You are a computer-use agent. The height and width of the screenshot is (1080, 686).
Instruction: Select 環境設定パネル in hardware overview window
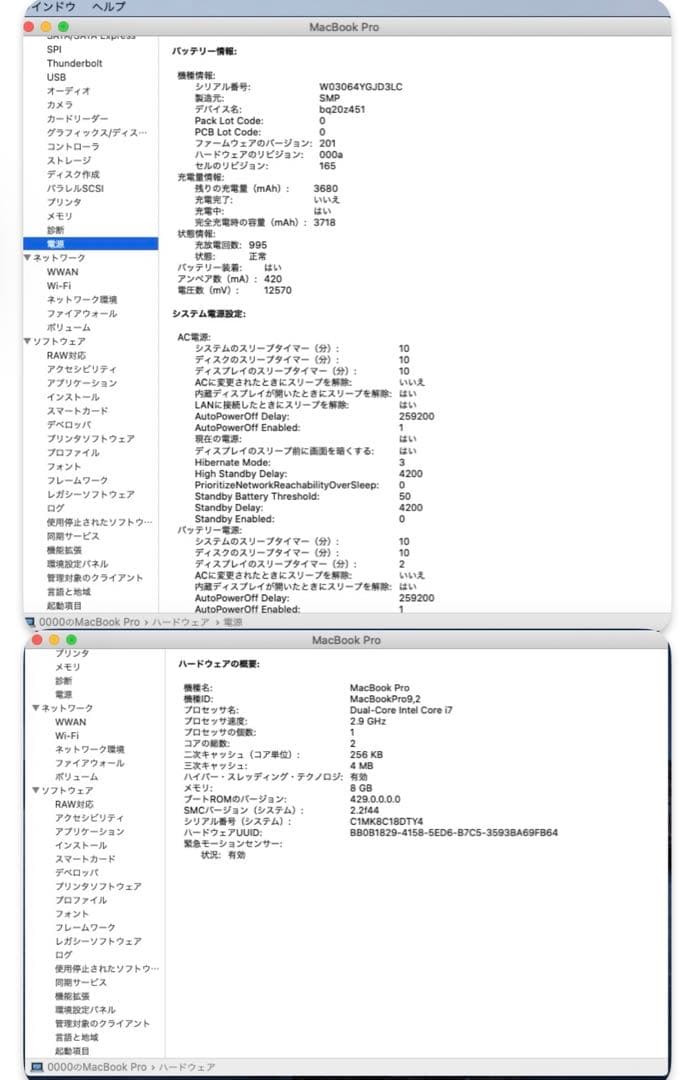pos(85,1010)
